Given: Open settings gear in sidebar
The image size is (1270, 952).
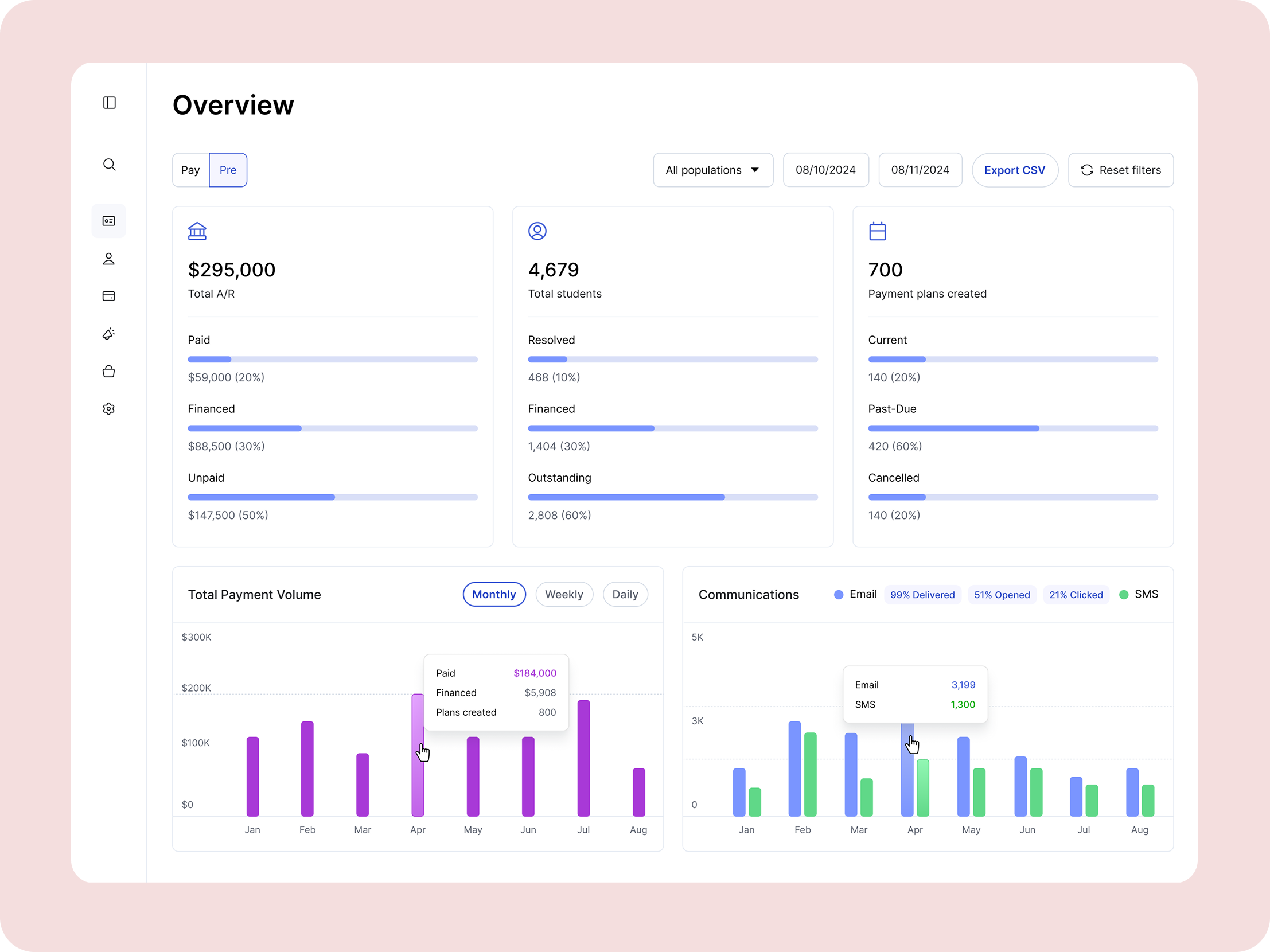Looking at the screenshot, I should tap(108, 408).
